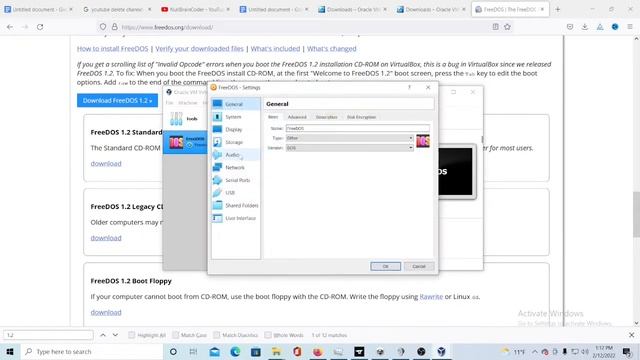
Task: Show hidden system tray icons chevron
Action: coord(534,351)
